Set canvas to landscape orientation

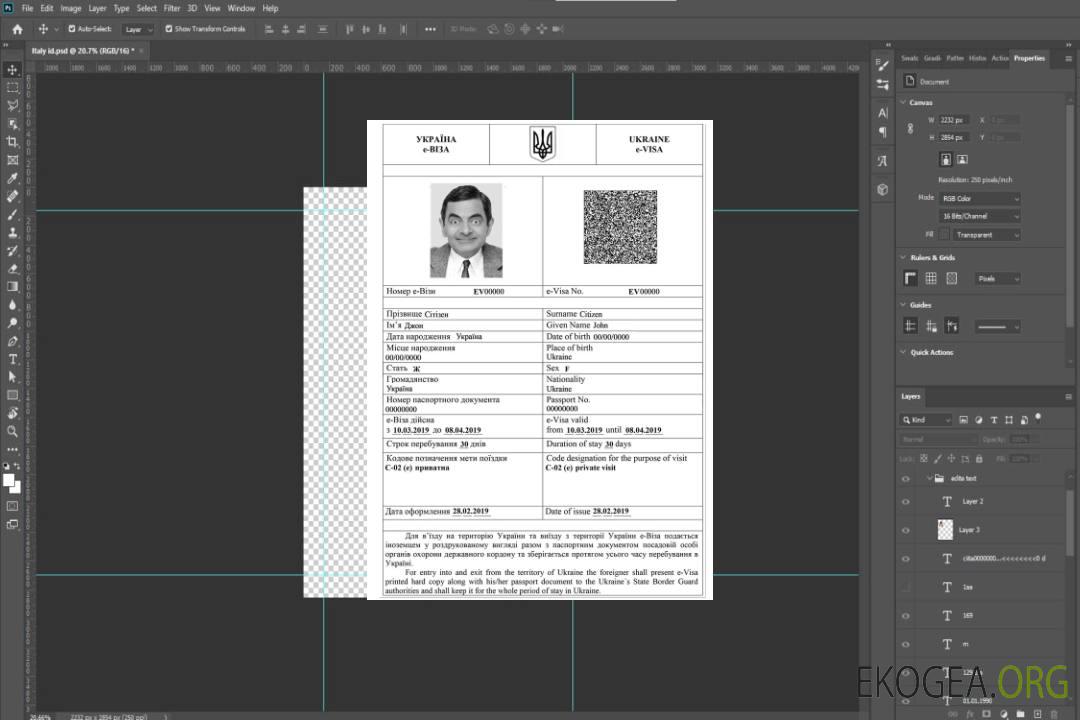pyautogui.click(x=962, y=160)
